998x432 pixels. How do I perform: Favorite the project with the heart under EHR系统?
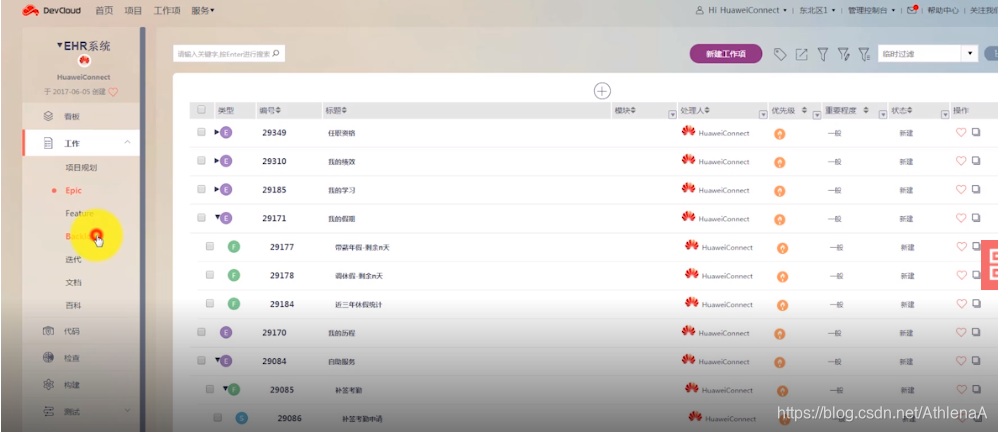point(113,92)
